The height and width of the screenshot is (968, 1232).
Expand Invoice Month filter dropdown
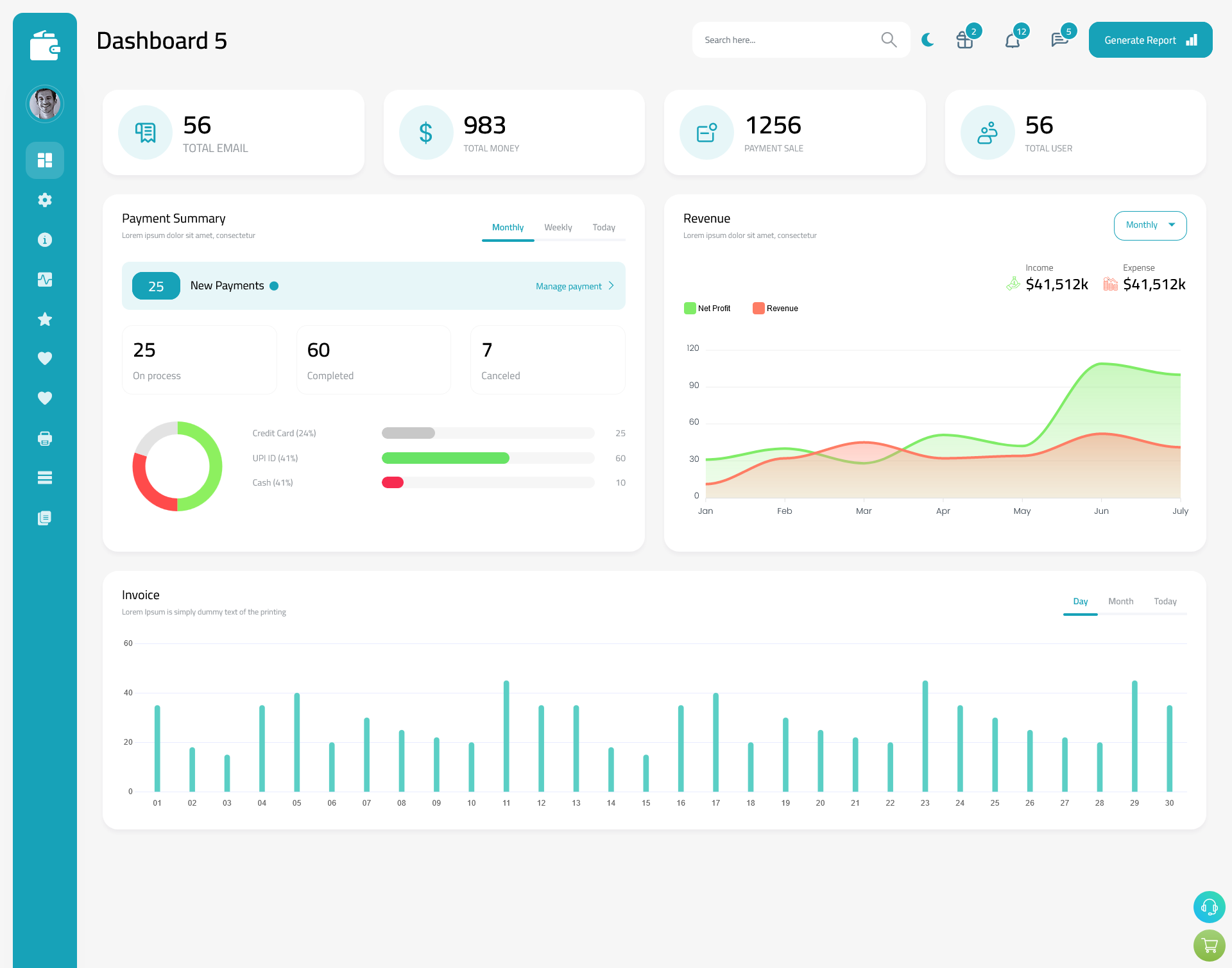(1119, 601)
